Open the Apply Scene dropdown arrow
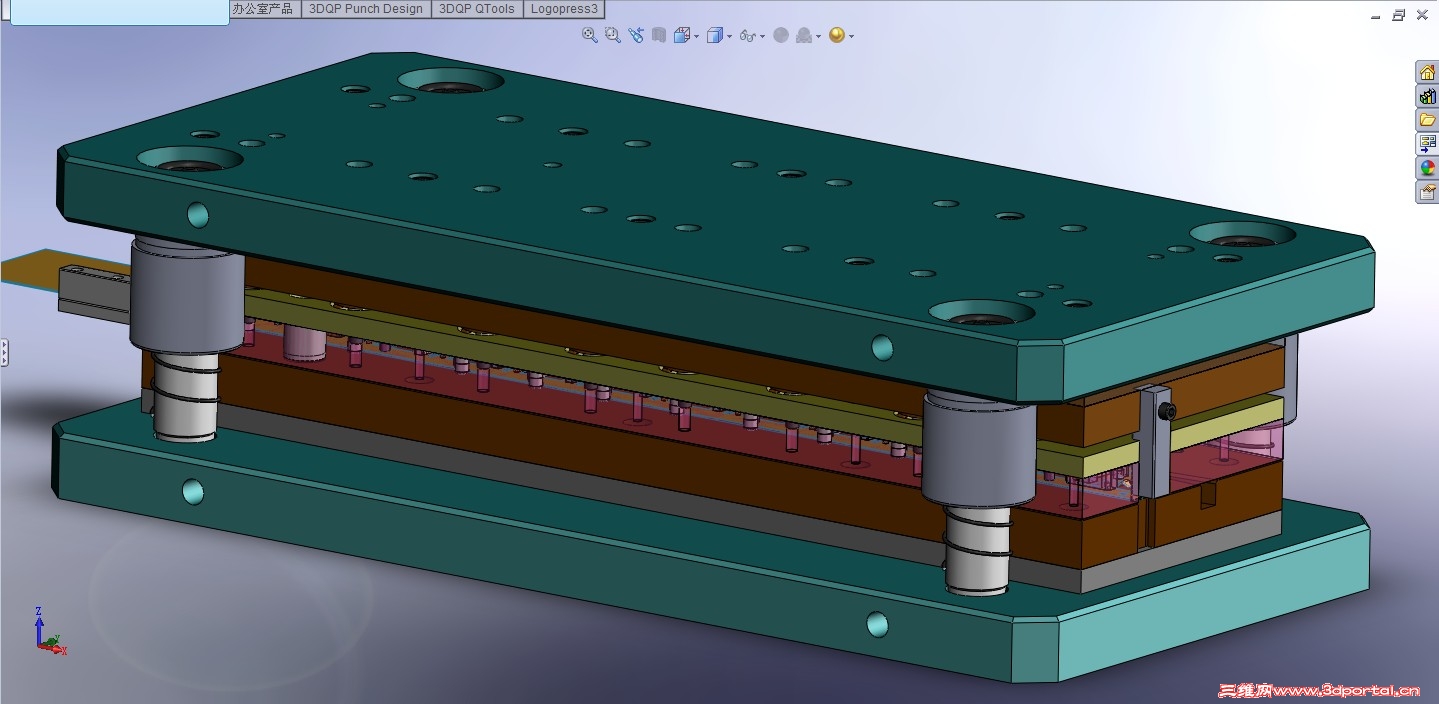 pos(819,36)
